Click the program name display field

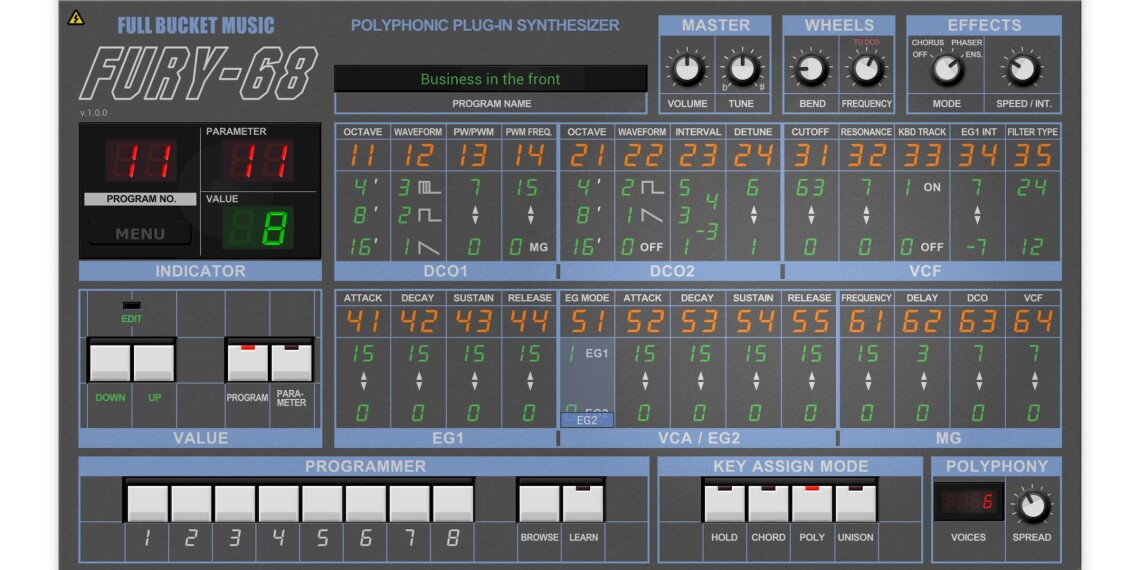490,79
